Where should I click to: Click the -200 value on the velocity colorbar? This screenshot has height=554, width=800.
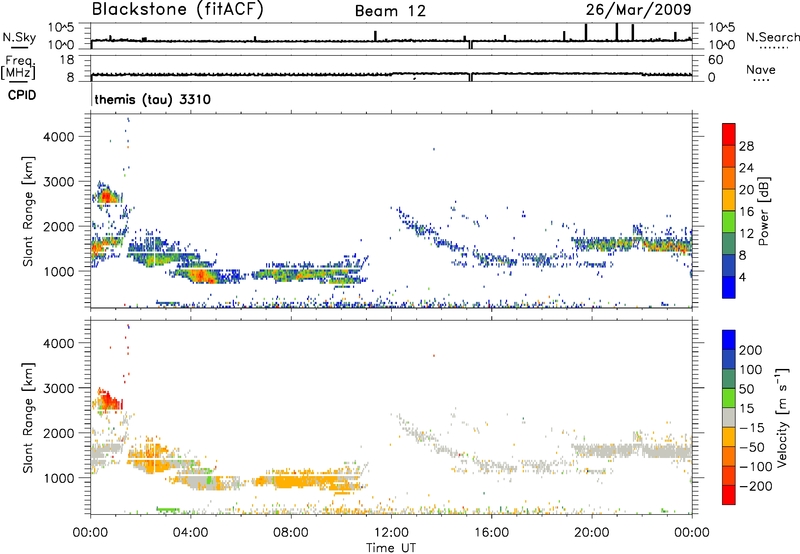(x=755, y=486)
